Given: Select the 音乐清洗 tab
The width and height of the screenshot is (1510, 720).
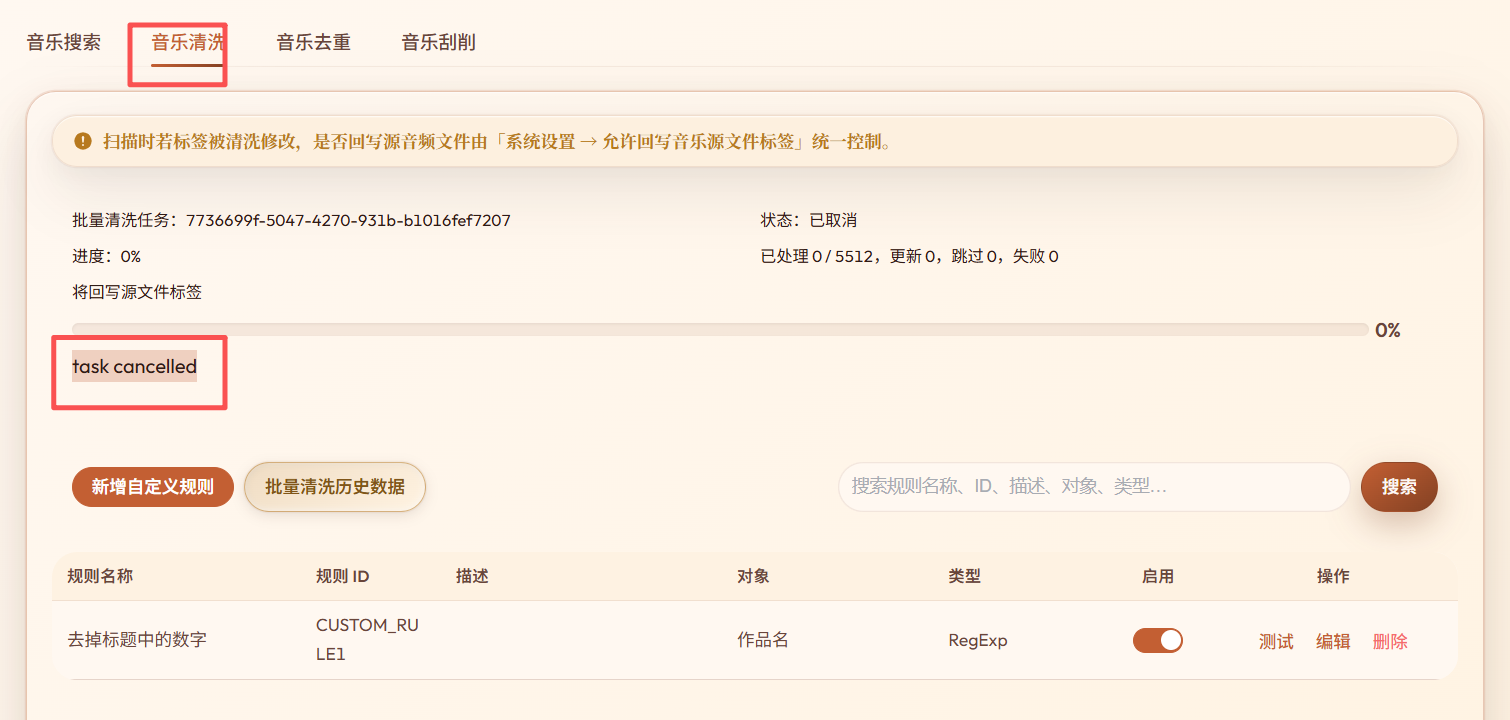Looking at the screenshot, I should click(188, 43).
